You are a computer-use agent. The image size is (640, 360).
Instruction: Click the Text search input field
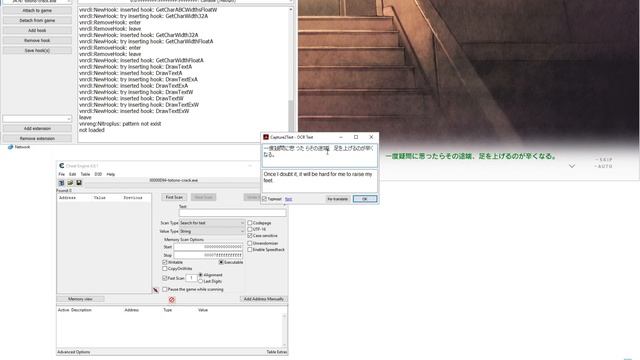pos(232,213)
